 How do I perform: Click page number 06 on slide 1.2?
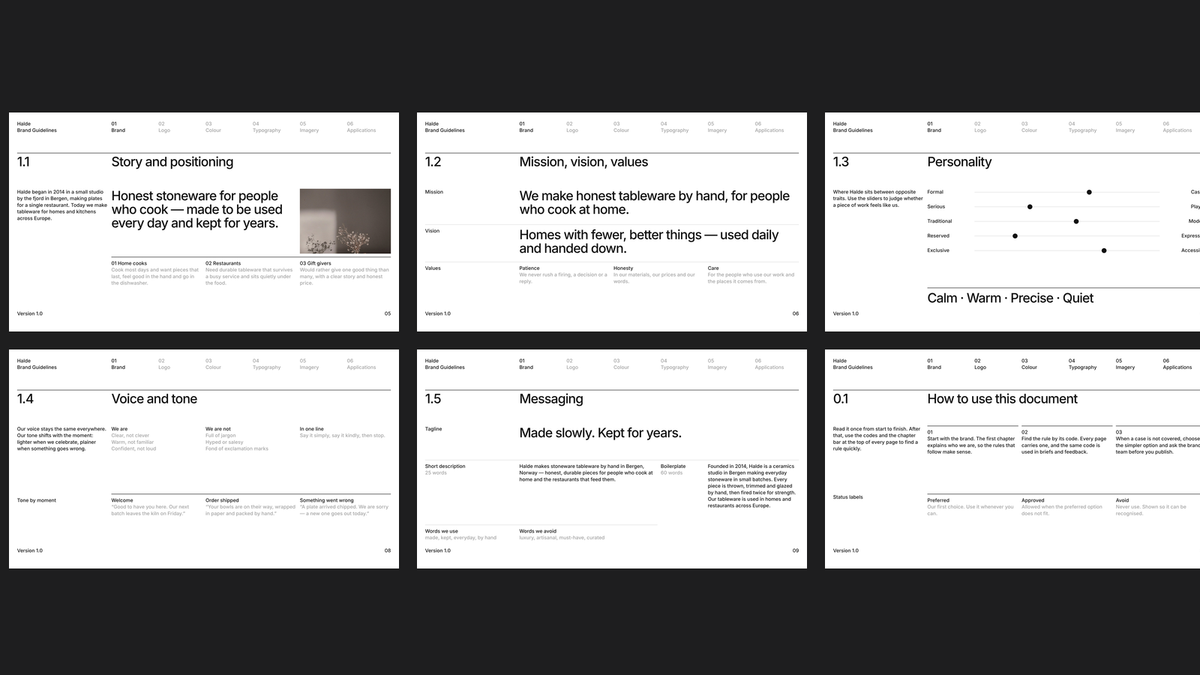(x=796, y=314)
